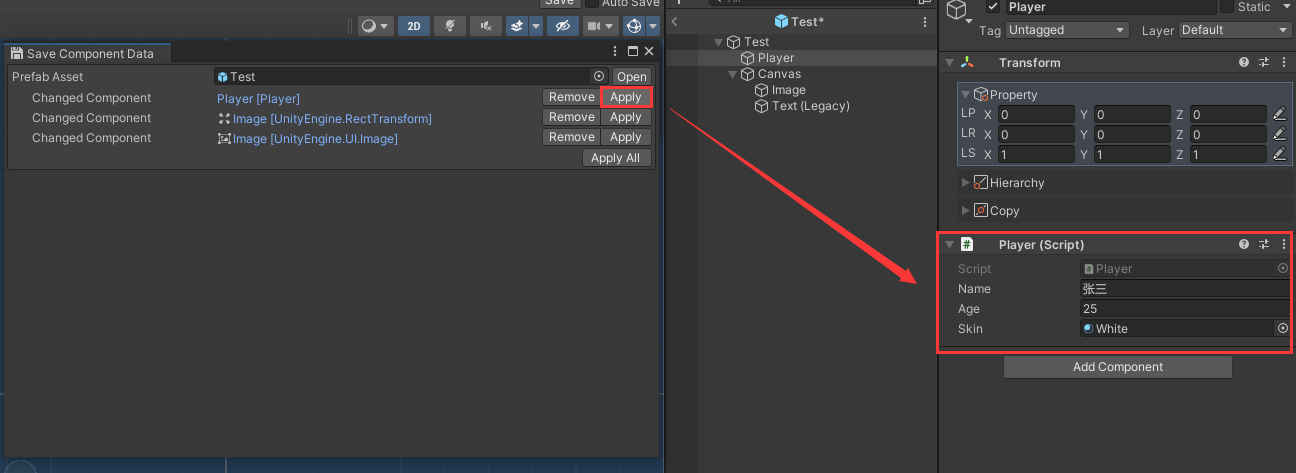Remove the Image UnityEngine.UI.Image changed component
The image size is (1296, 473).
point(572,137)
